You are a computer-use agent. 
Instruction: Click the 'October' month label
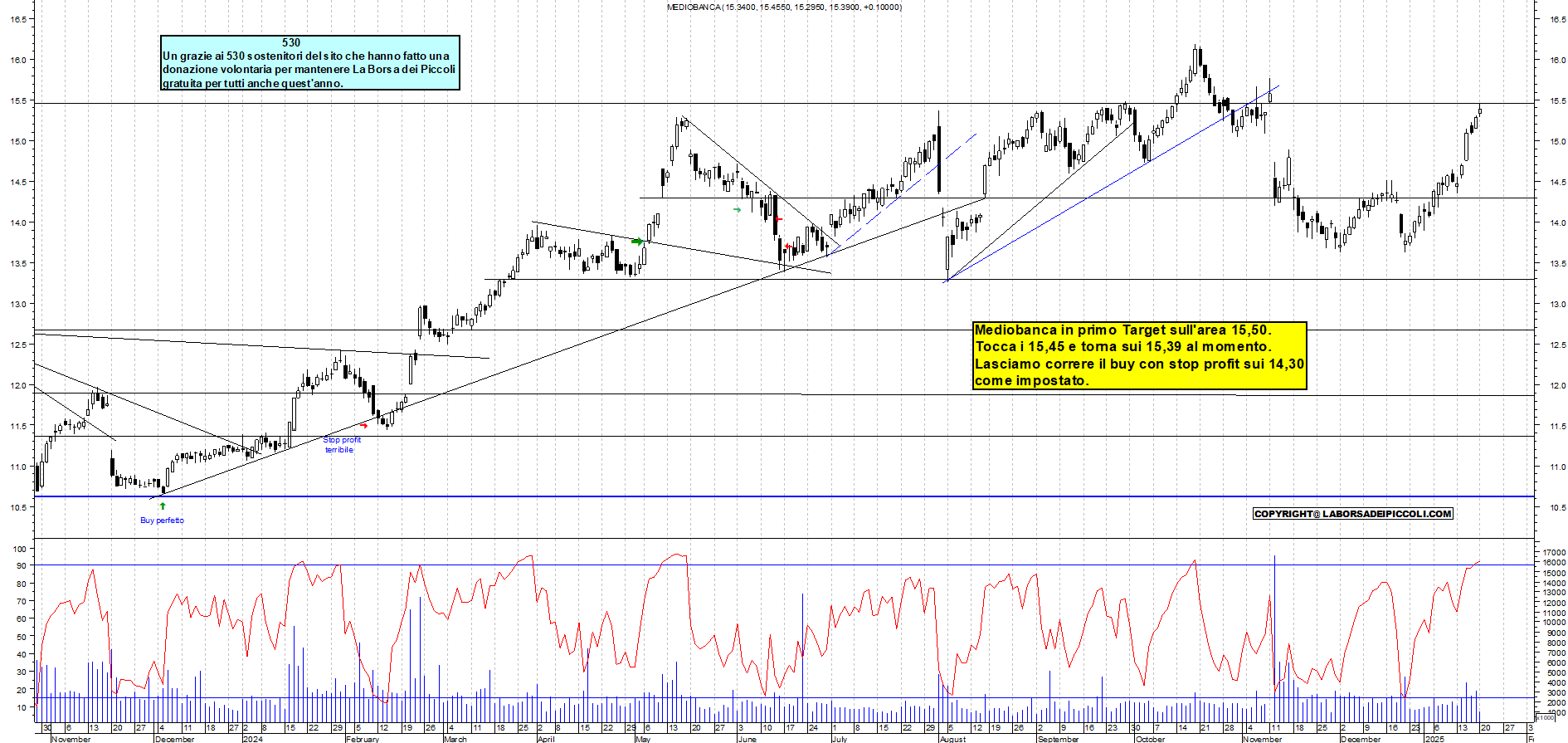point(1150,739)
